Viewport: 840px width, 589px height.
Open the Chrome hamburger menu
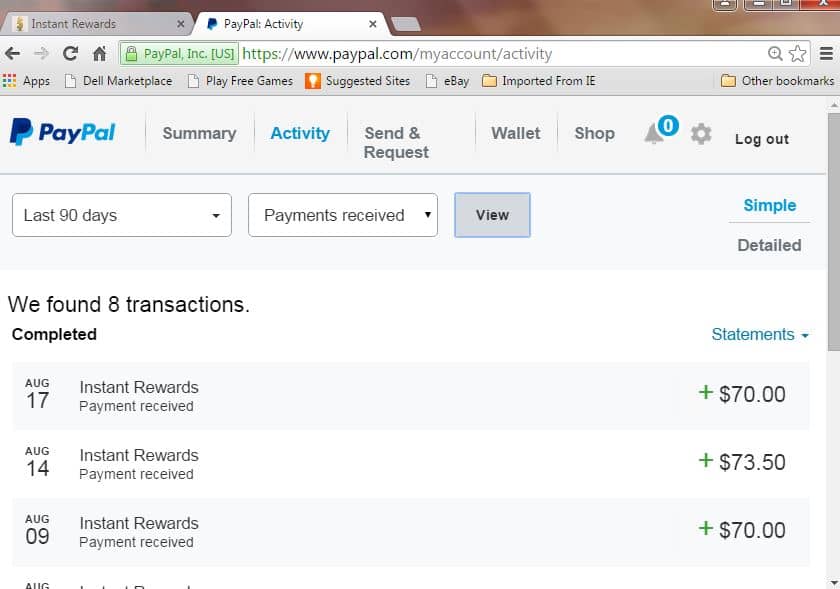click(x=827, y=54)
